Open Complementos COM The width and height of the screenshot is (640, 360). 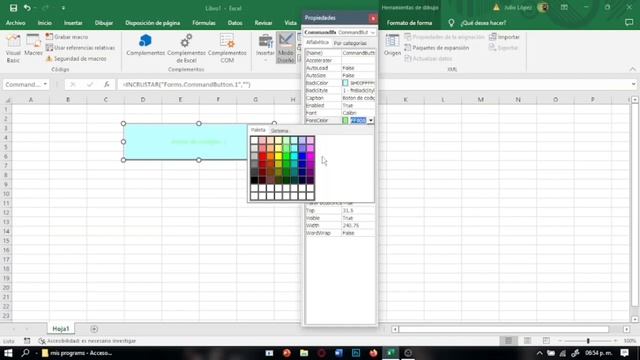coord(227,48)
